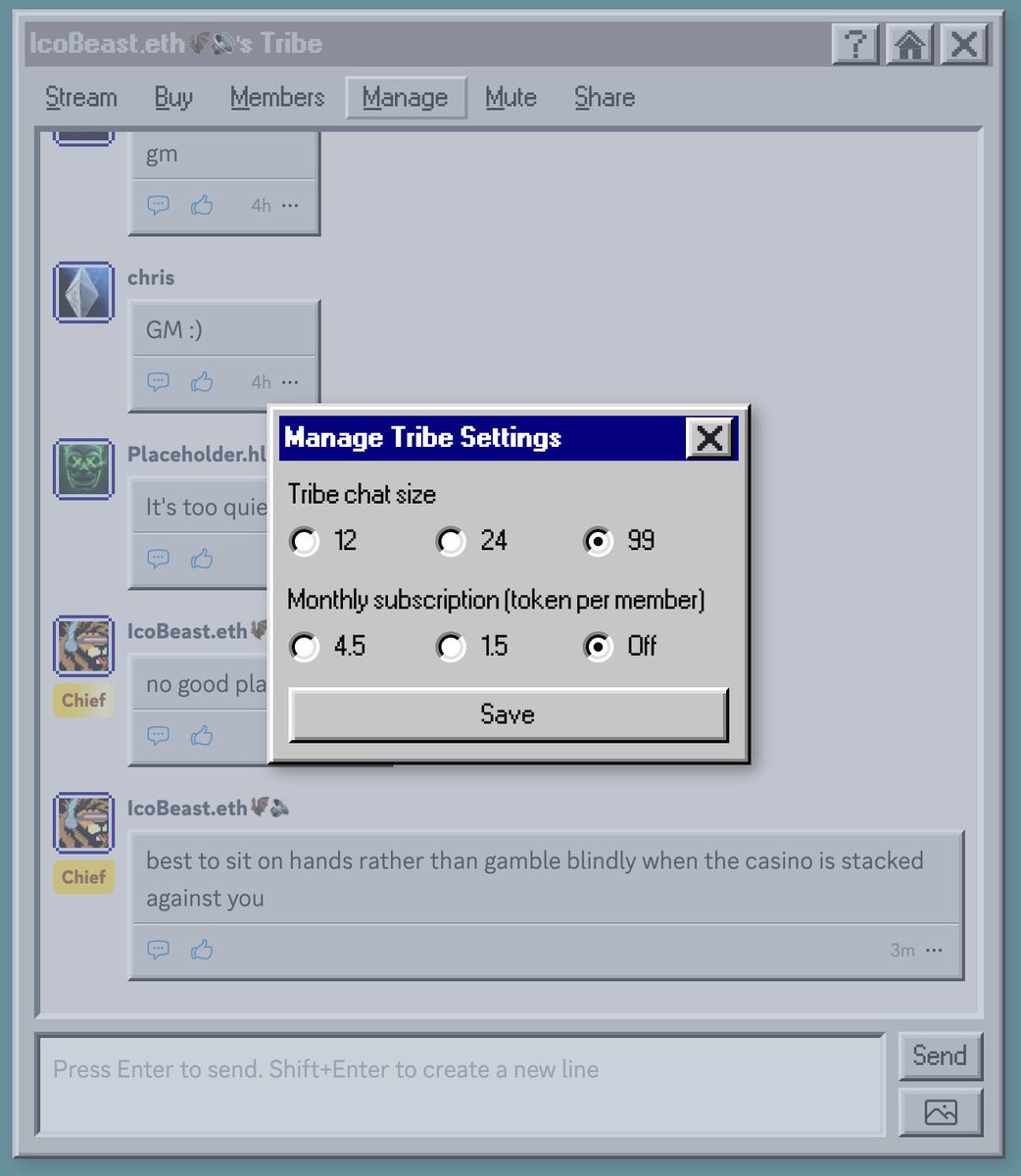Open the Share menu
1021x1176 pixels.
[605, 97]
